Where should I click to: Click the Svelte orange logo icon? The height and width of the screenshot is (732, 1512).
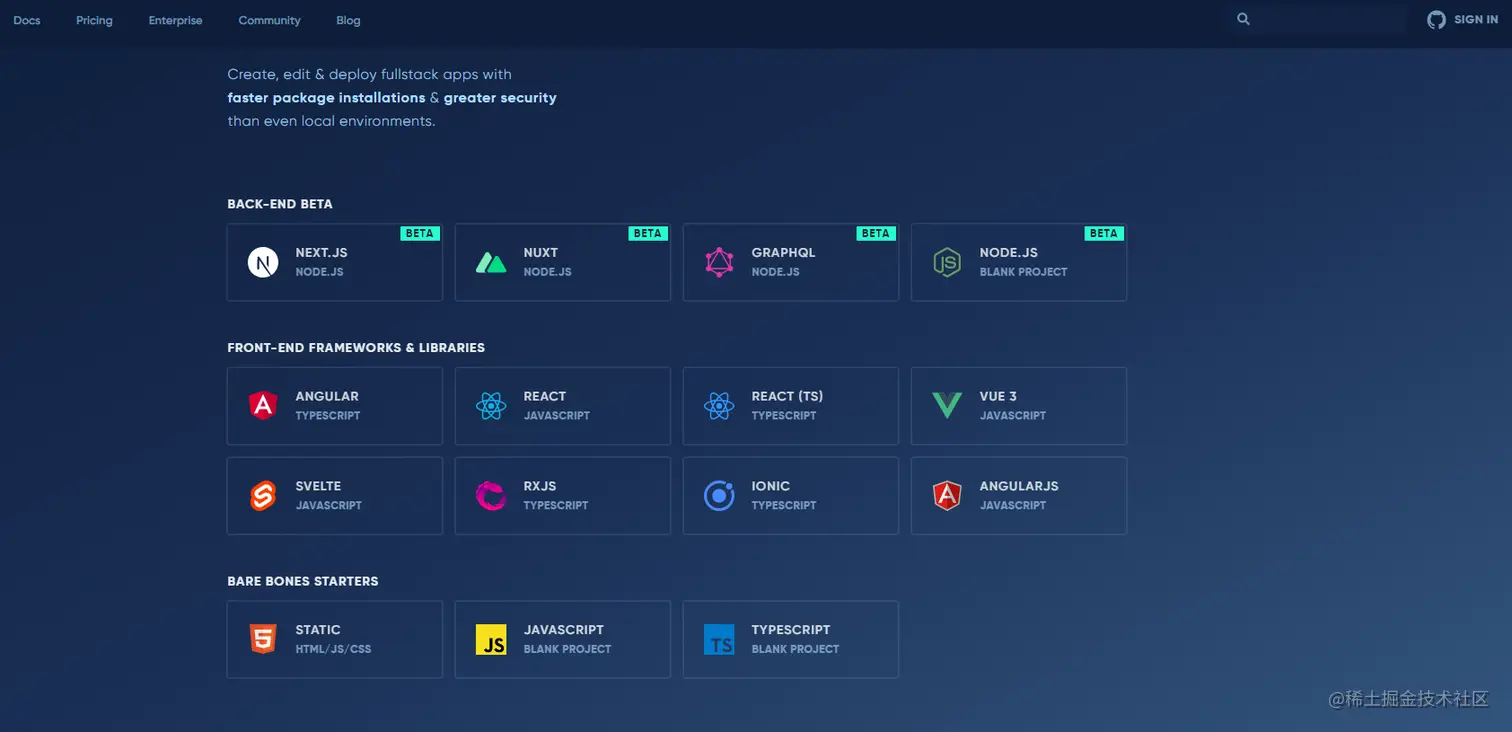263,495
